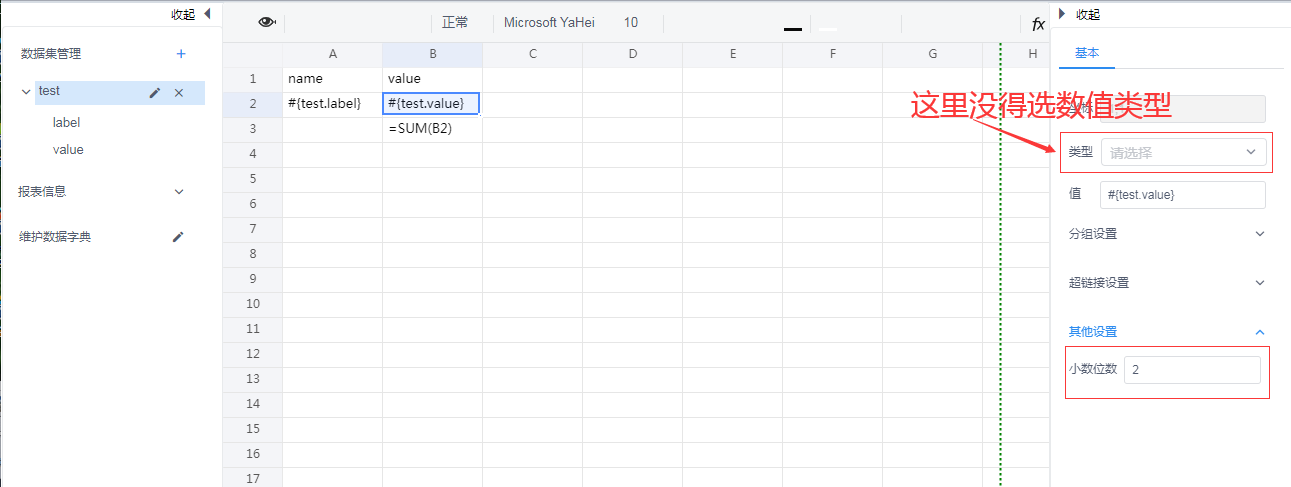Select cell B1 containing value
Viewport: 1291px width, 487px height.
(432, 79)
